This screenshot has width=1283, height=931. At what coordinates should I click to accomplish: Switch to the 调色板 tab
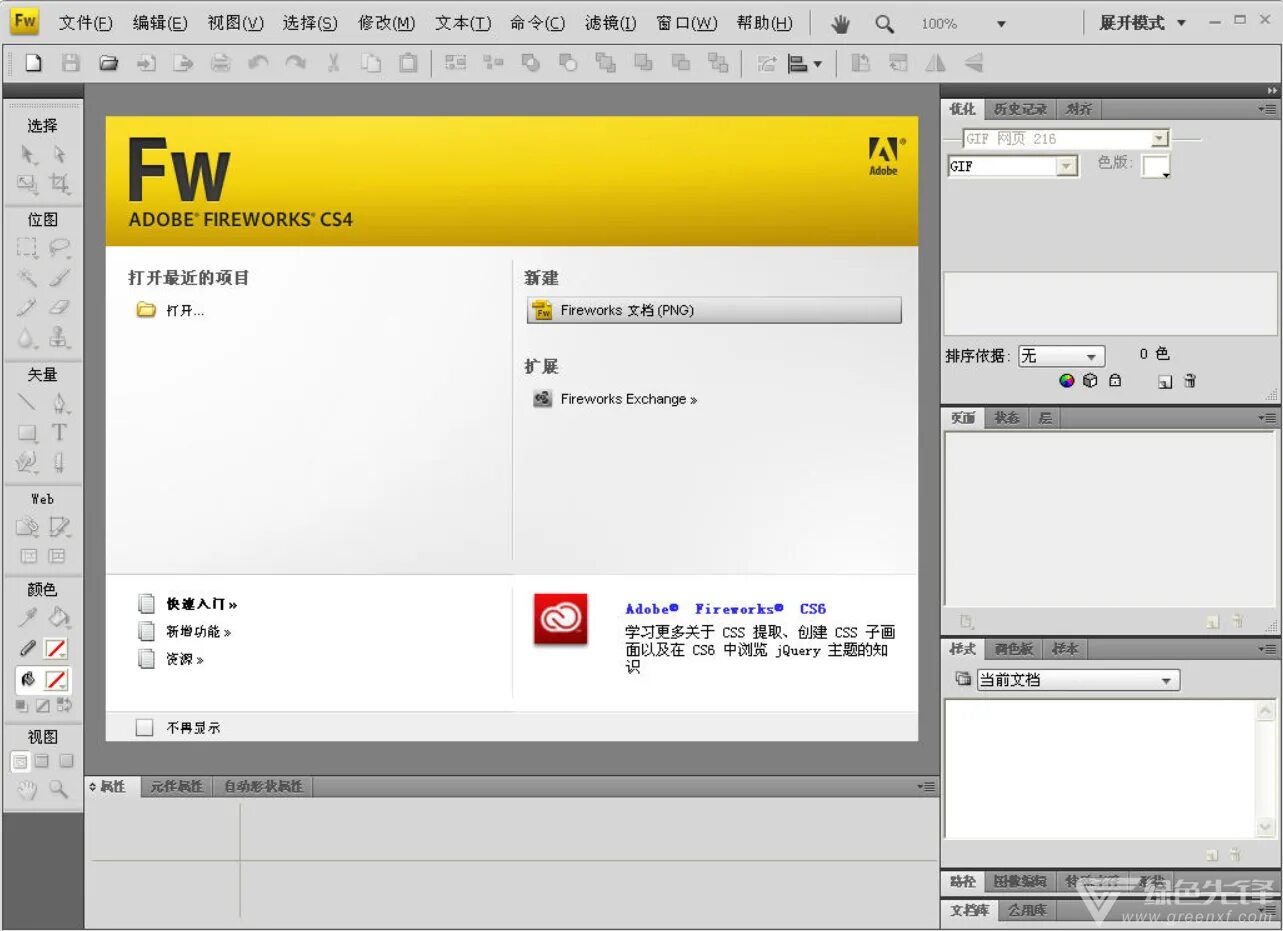[1014, 649]
